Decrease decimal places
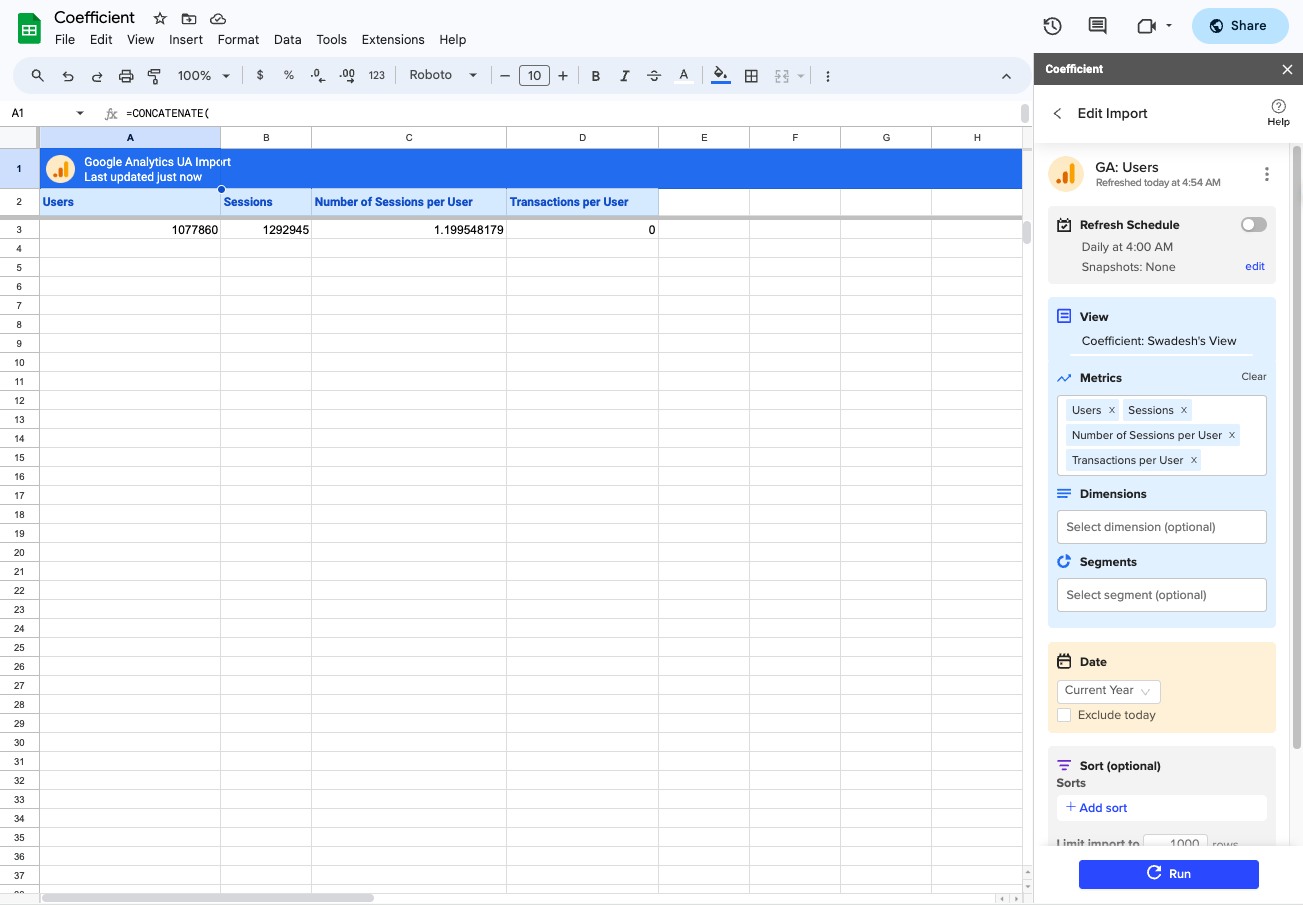The height and width of the screenshot is (905, 1303). point(318,76)
